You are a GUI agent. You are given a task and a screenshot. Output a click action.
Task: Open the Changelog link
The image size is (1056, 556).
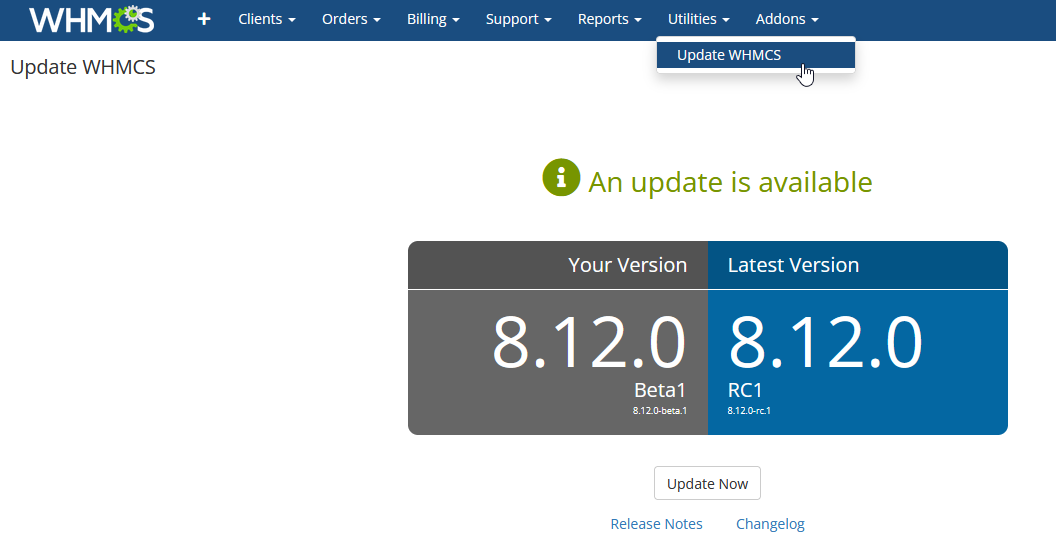point(770,524)
